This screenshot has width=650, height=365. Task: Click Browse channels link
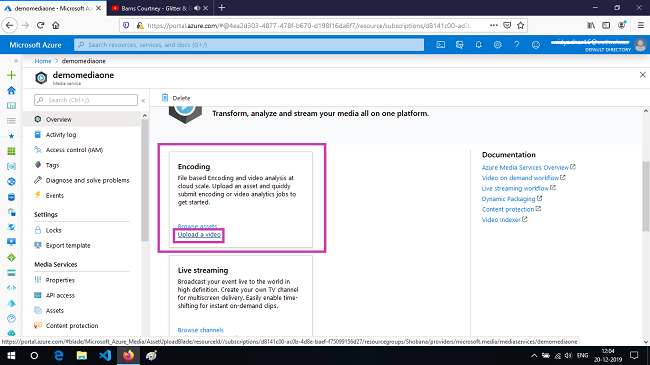pos(201,330)
